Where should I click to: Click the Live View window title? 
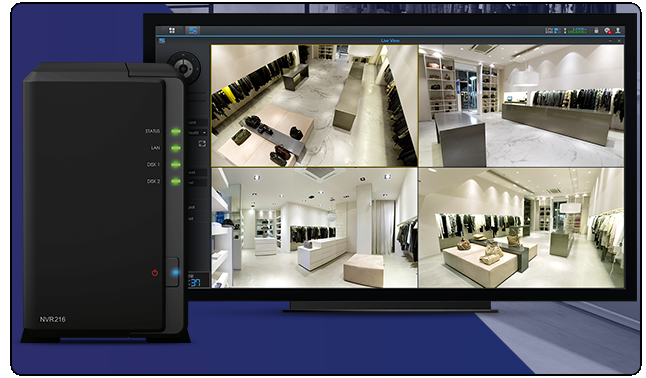tap(390, 40)
